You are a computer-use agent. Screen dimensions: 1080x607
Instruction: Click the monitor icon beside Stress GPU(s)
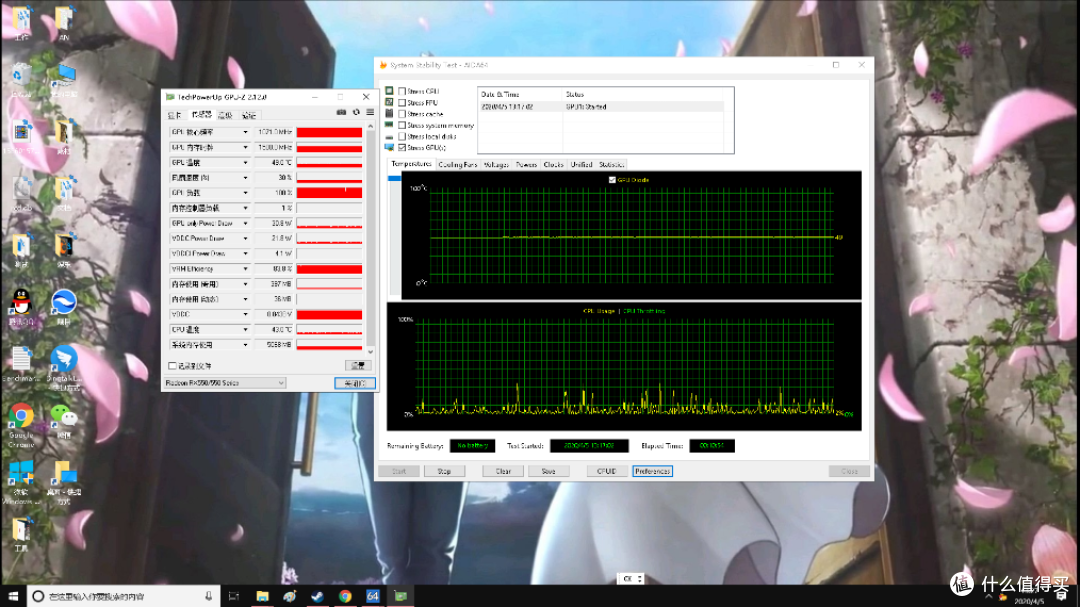(x=390, y=147)
